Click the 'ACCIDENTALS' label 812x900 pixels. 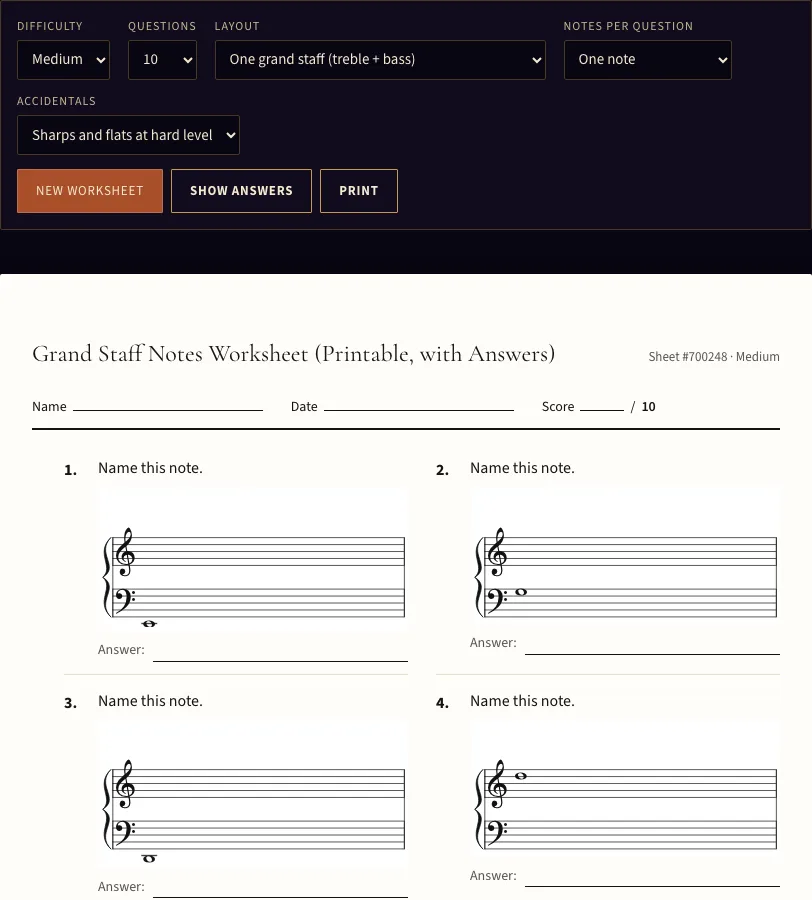pyautogui.click(x=56, y=101)
